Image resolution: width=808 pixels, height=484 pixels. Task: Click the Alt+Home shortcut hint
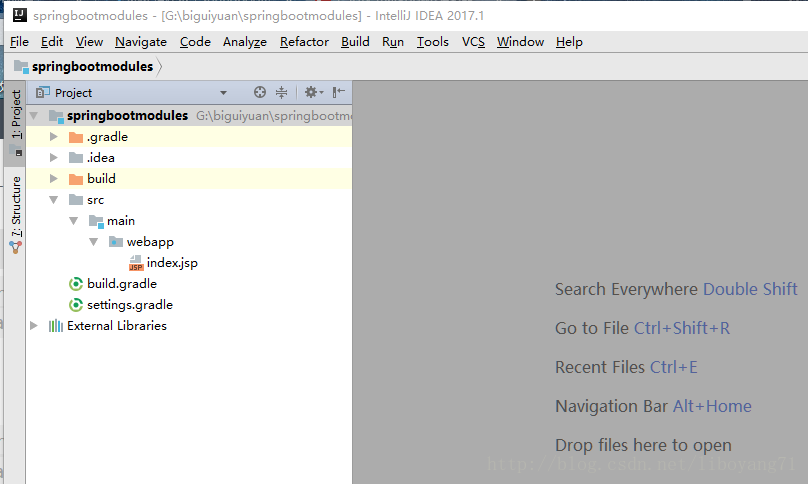(712, 406)
